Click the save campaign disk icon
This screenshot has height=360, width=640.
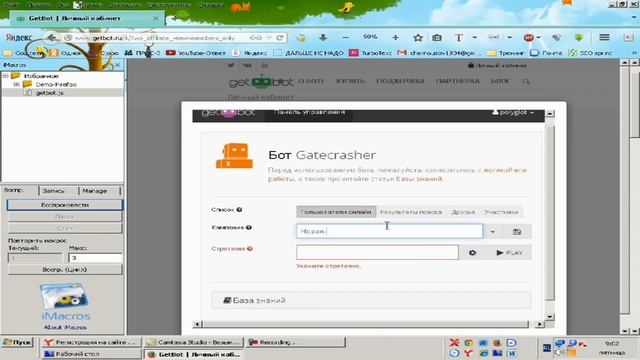517,231
